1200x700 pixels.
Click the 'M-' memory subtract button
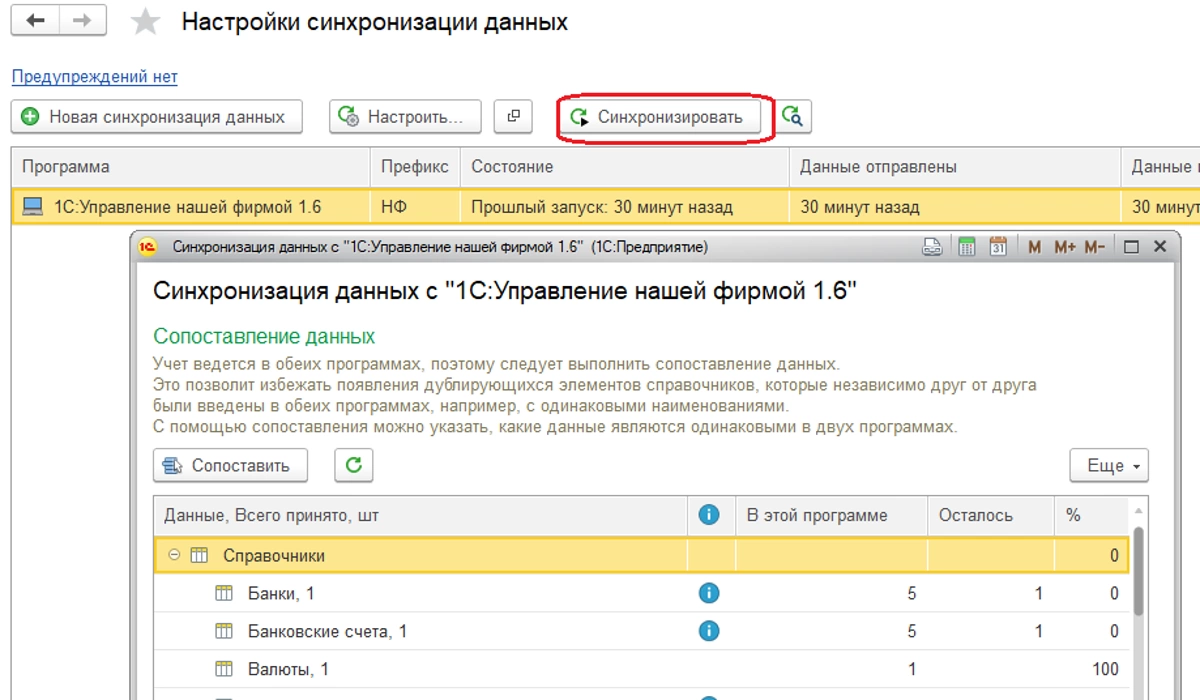[x=1095, y=246]
